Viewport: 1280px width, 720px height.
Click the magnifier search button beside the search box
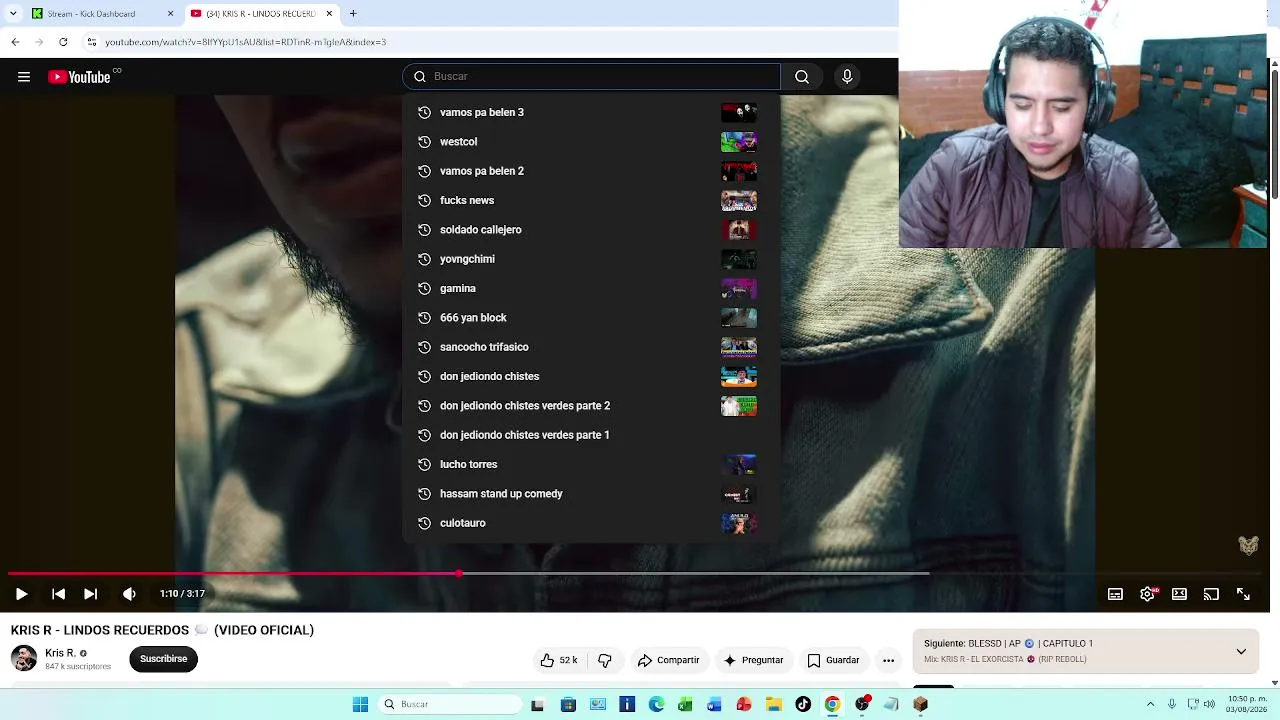(802, 77)
